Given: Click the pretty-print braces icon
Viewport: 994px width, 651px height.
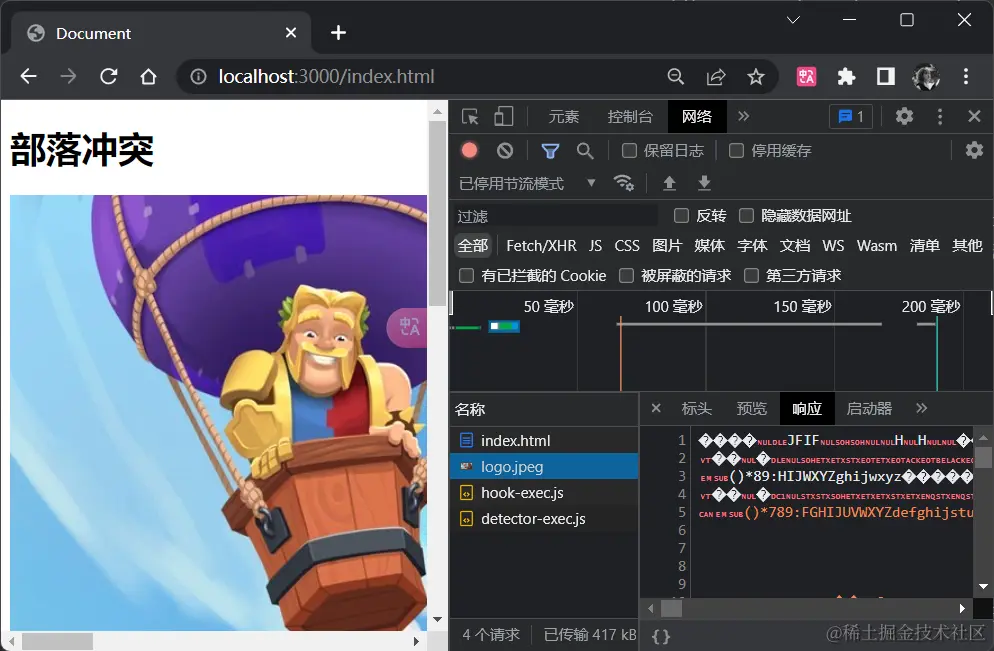Looking at the screenshot, I should (x=661, y=636).
